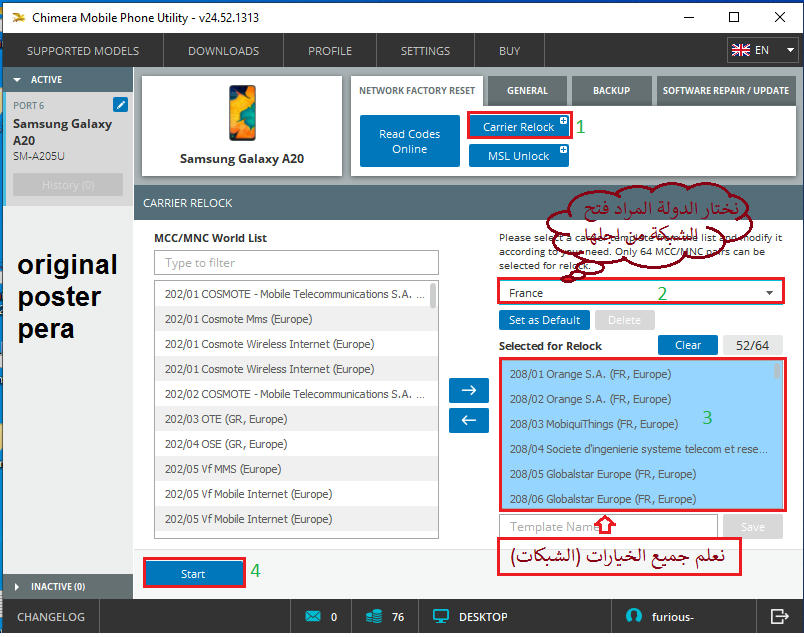
Task: Expand the France country dropdown
Action: coord(769,293)
